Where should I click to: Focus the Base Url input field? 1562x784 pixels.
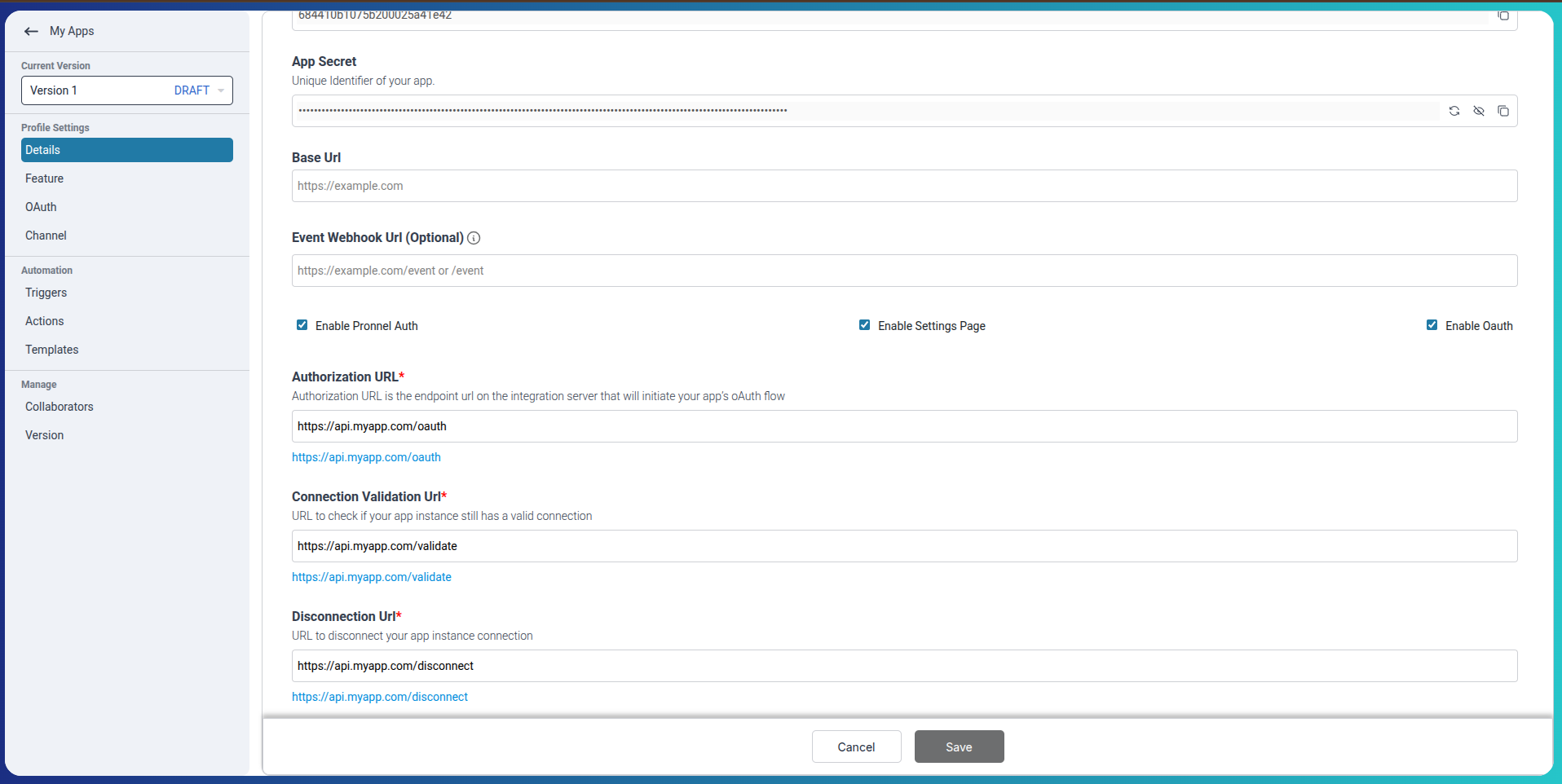click(904, 186)
